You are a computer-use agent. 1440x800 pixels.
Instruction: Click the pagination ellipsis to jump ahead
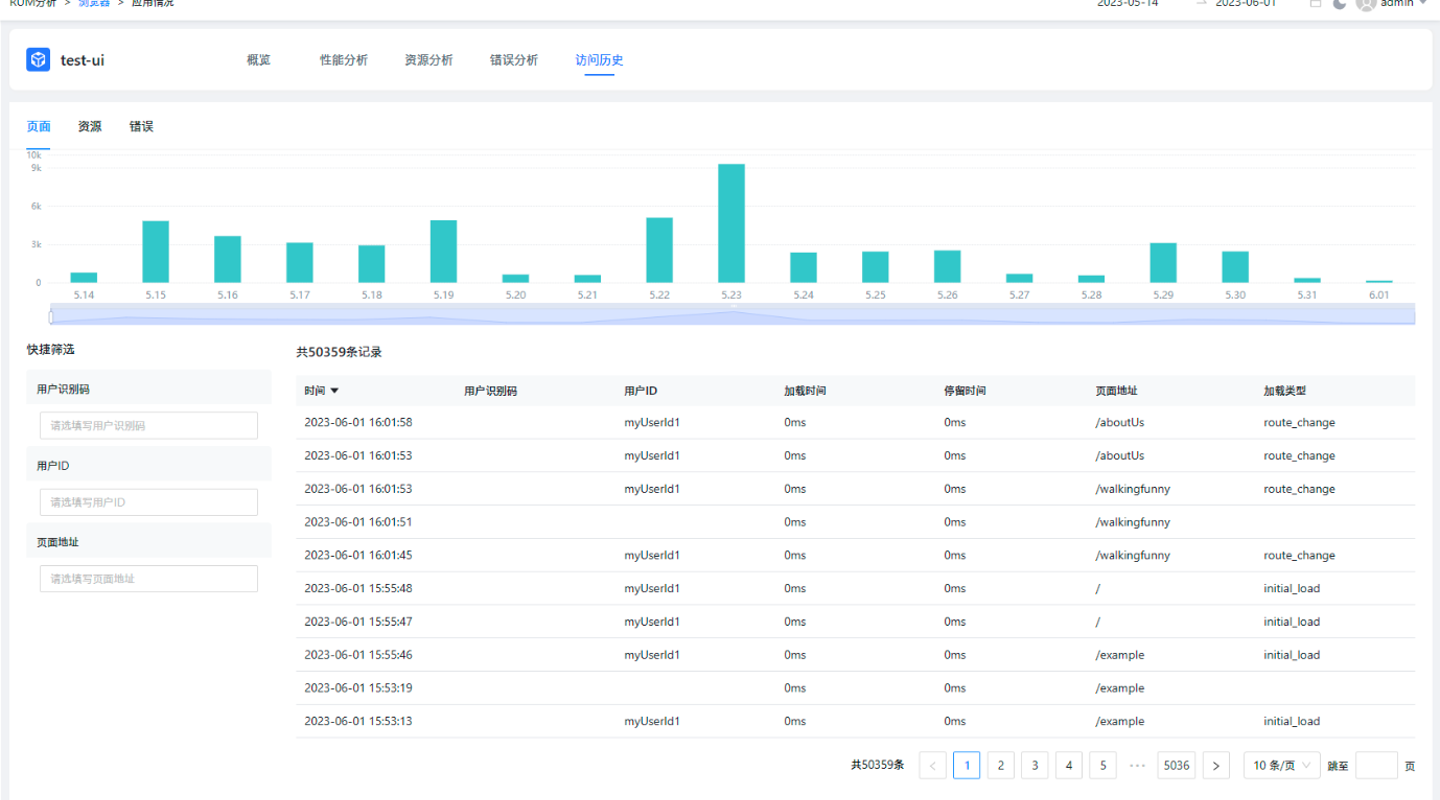(x=1136, y=766)
